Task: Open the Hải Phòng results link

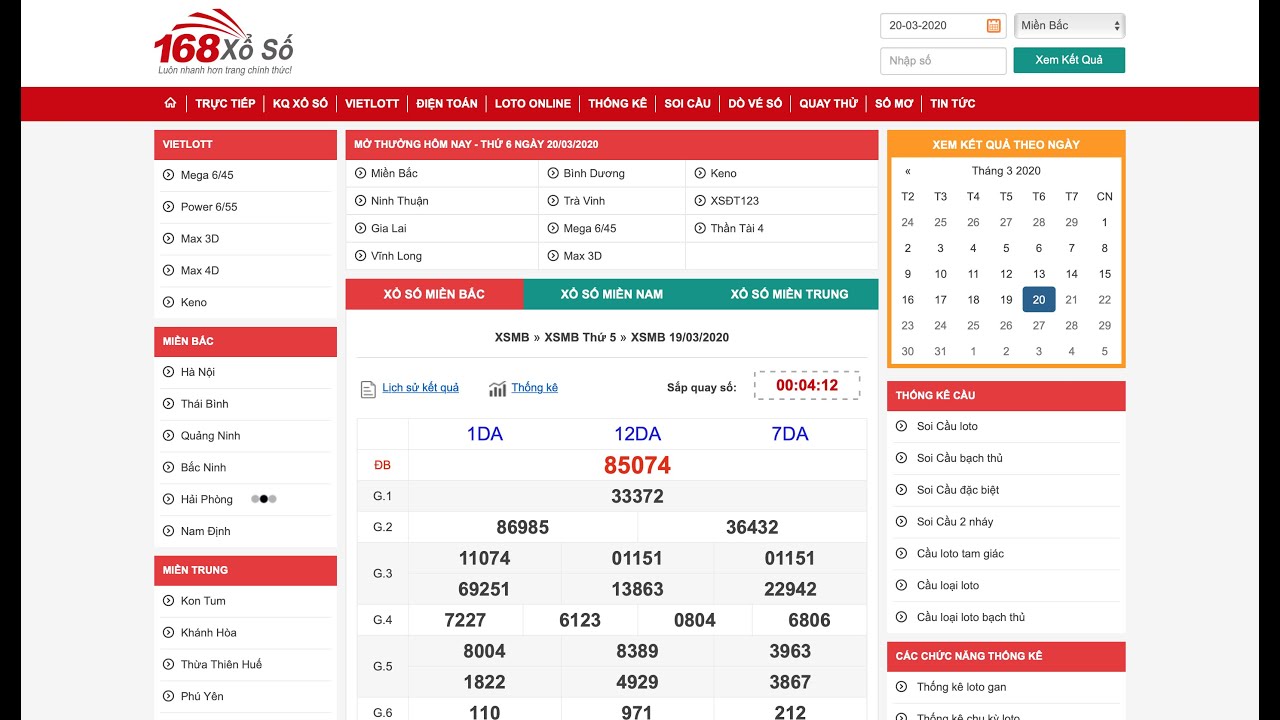Action: (x=206, y=500)
